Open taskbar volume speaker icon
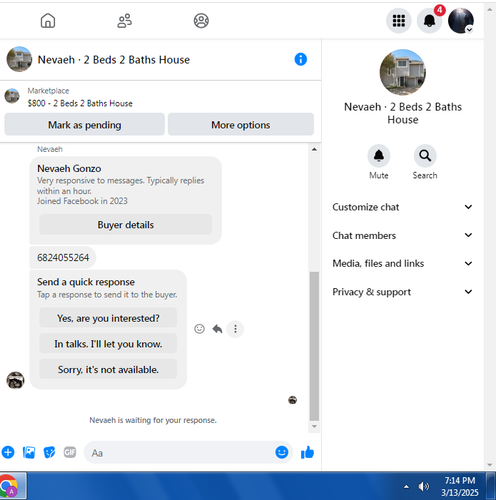This screenshot has width=496, height=500. [424, 487]
